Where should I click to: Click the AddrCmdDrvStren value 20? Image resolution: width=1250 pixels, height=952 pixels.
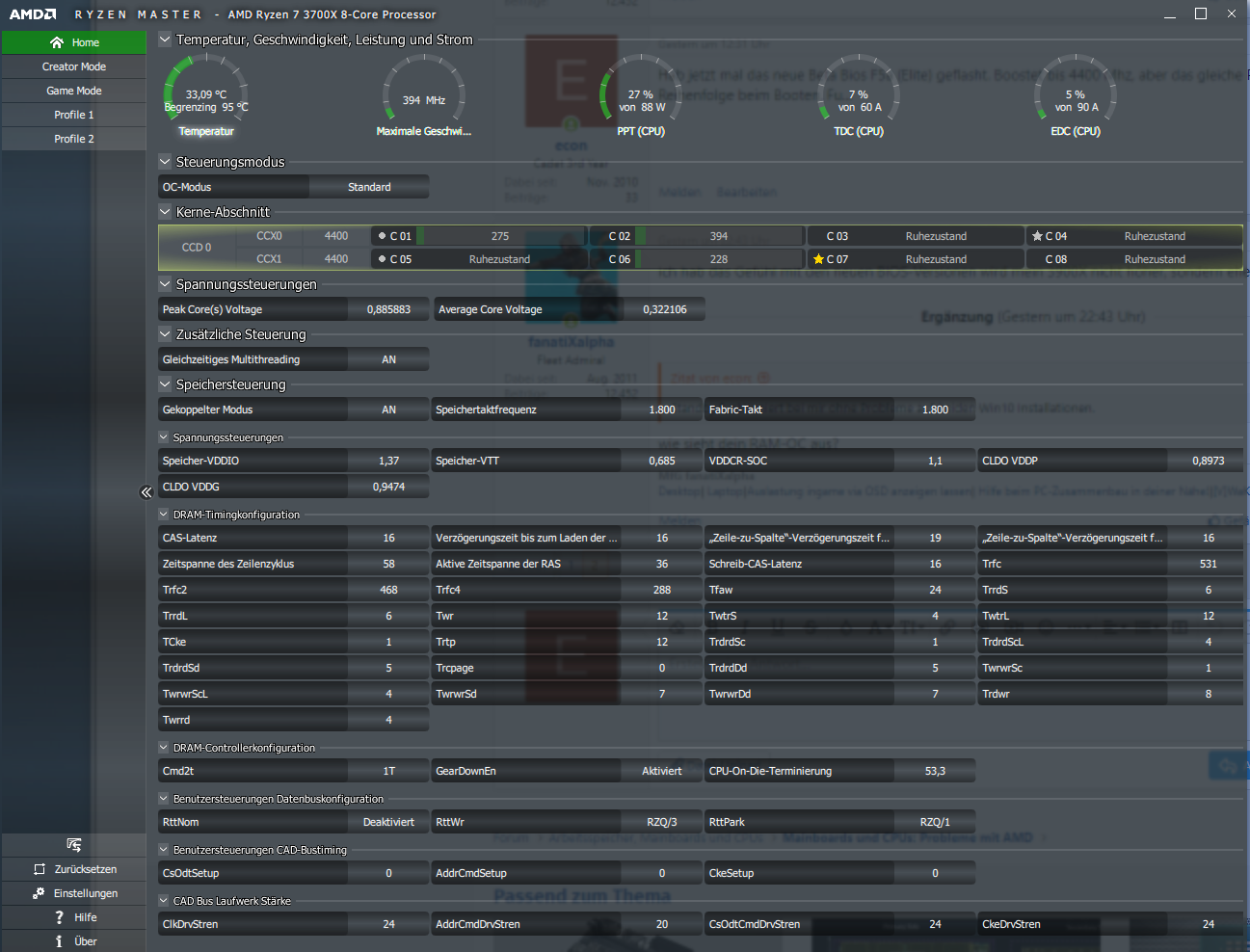(662, 924)
